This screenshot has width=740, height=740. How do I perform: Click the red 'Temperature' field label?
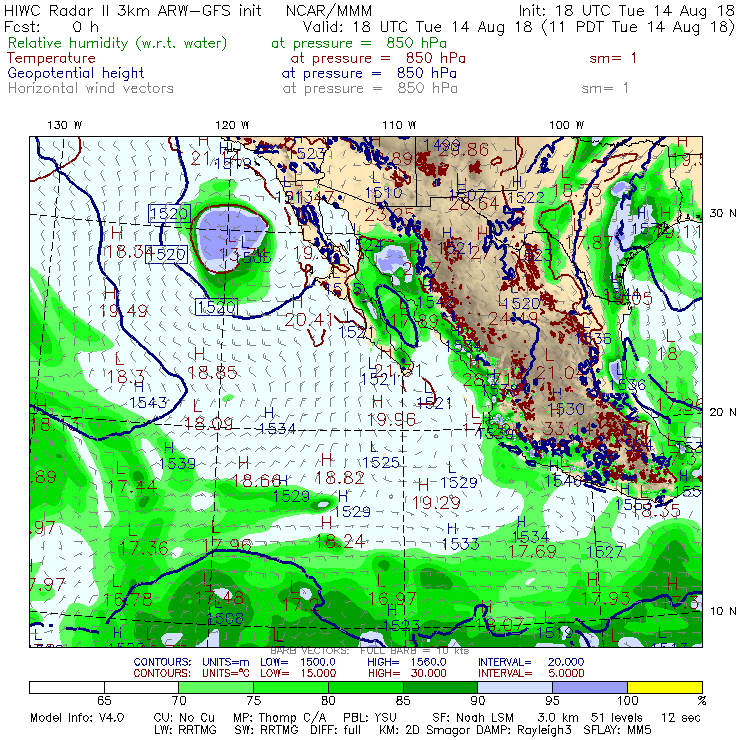51,59
